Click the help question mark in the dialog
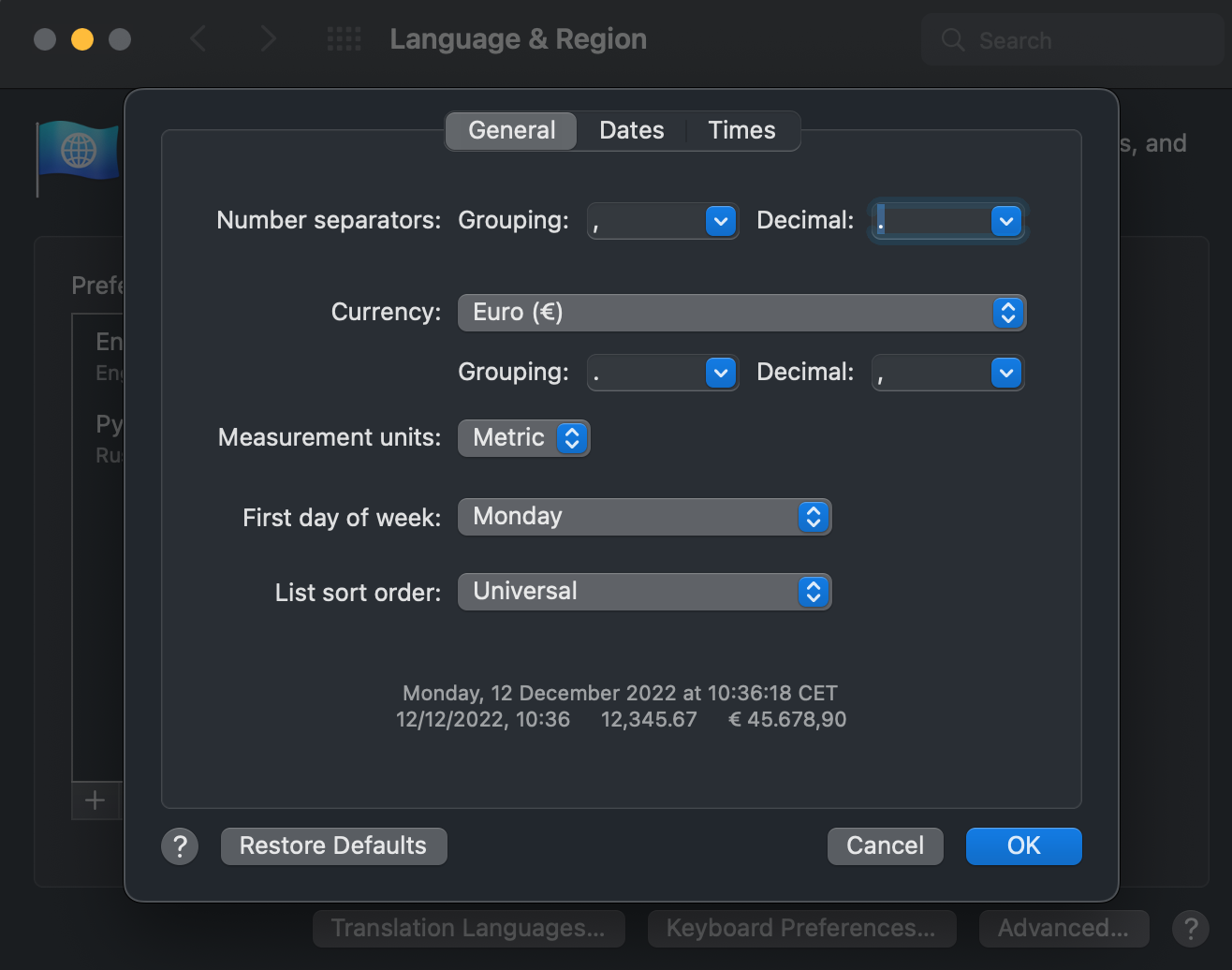 tap(180, 846)
